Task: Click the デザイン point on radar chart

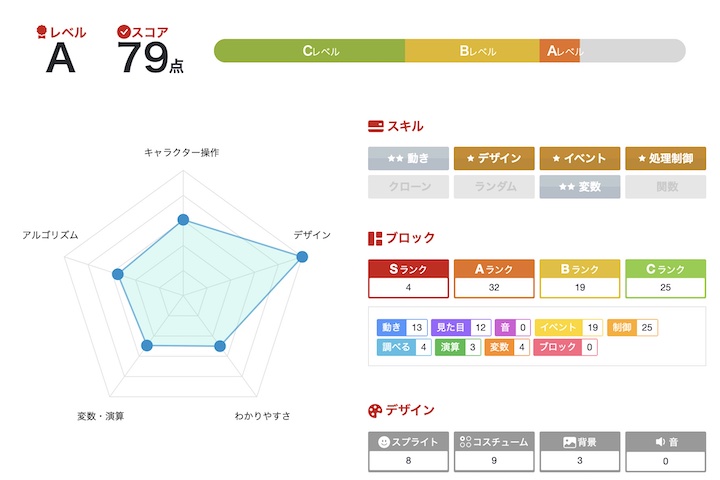Action: (302, 257)
